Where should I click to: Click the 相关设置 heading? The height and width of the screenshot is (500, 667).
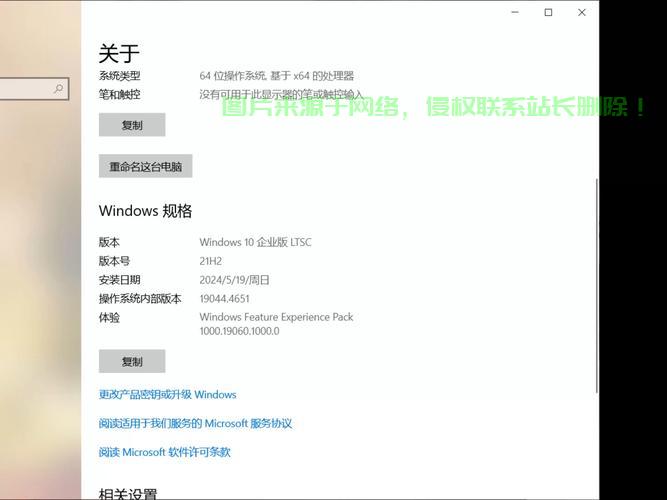(128, 494)
